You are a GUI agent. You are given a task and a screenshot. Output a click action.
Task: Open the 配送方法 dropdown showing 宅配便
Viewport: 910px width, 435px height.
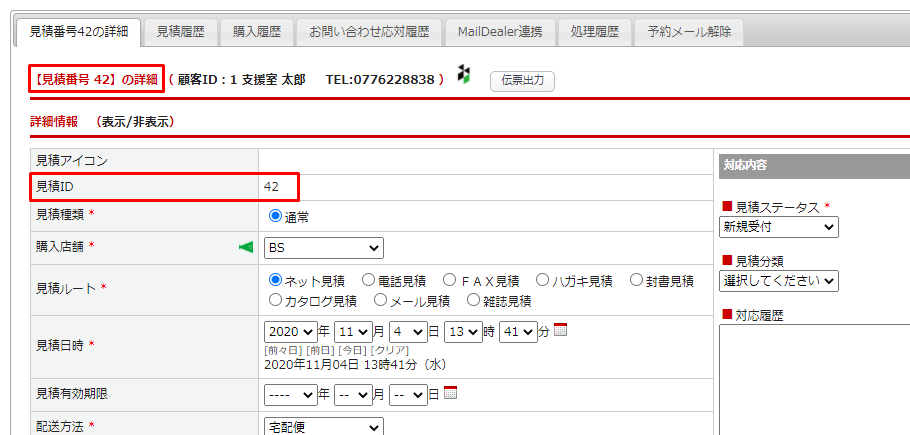pyautogui.click(x=324, y=427)
